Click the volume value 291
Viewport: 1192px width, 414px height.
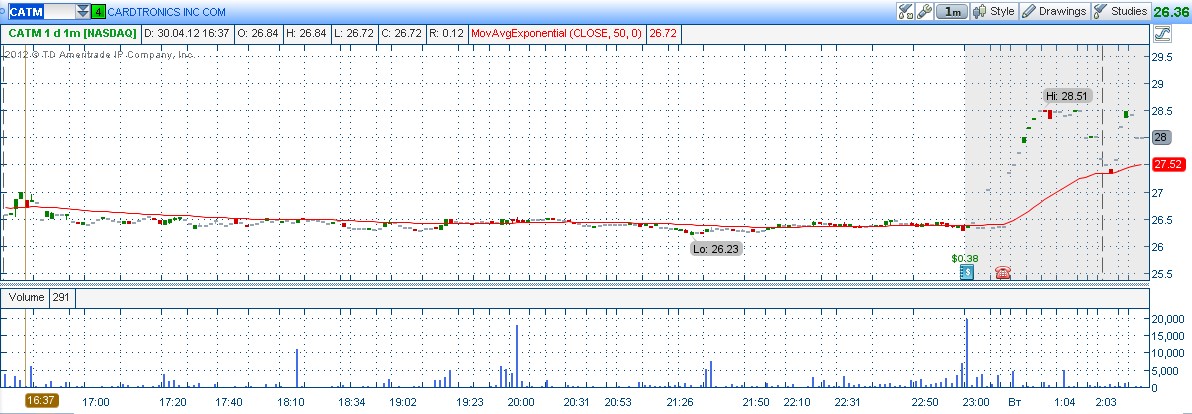point(62,298)
